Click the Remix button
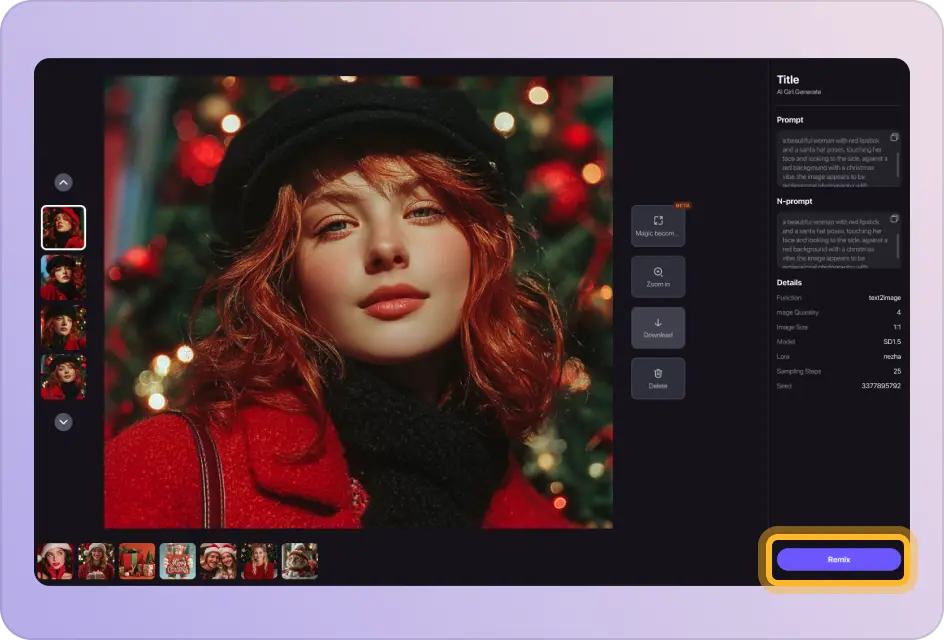The width and height of the screenshot is (944, 640). tap(838, 559)
